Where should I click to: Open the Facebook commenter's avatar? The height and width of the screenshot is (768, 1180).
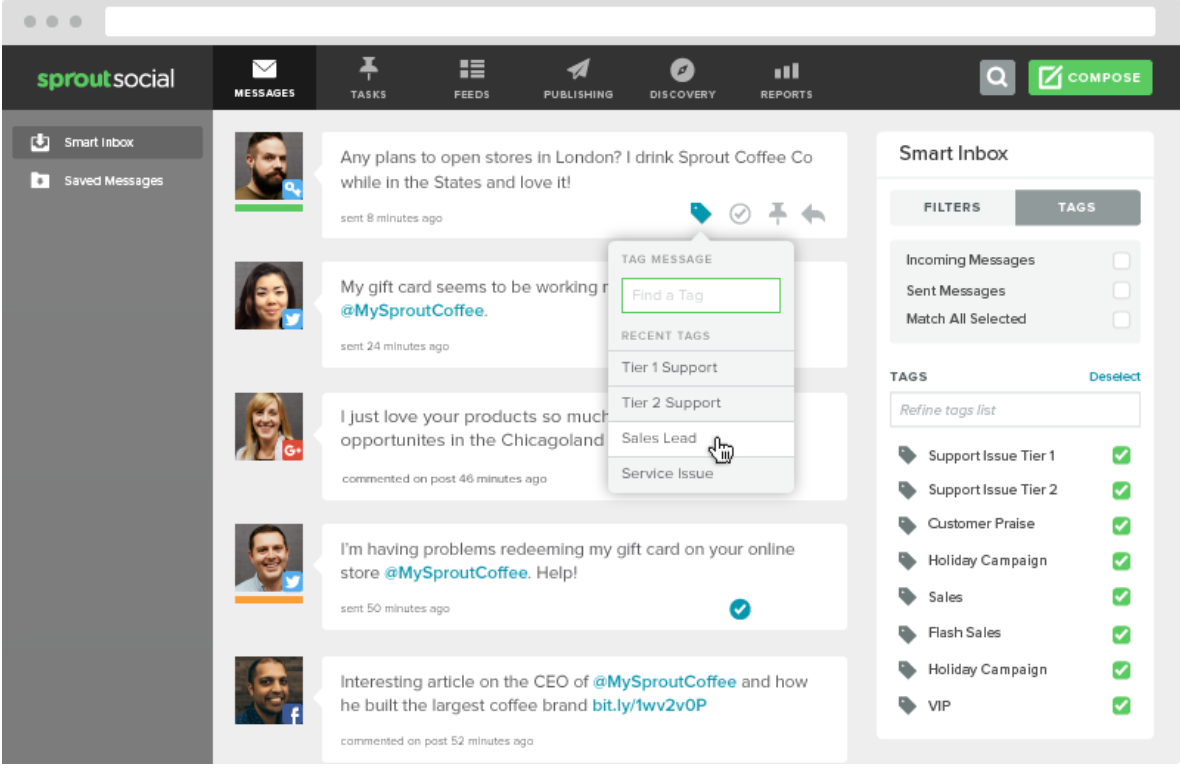point(269,691)
